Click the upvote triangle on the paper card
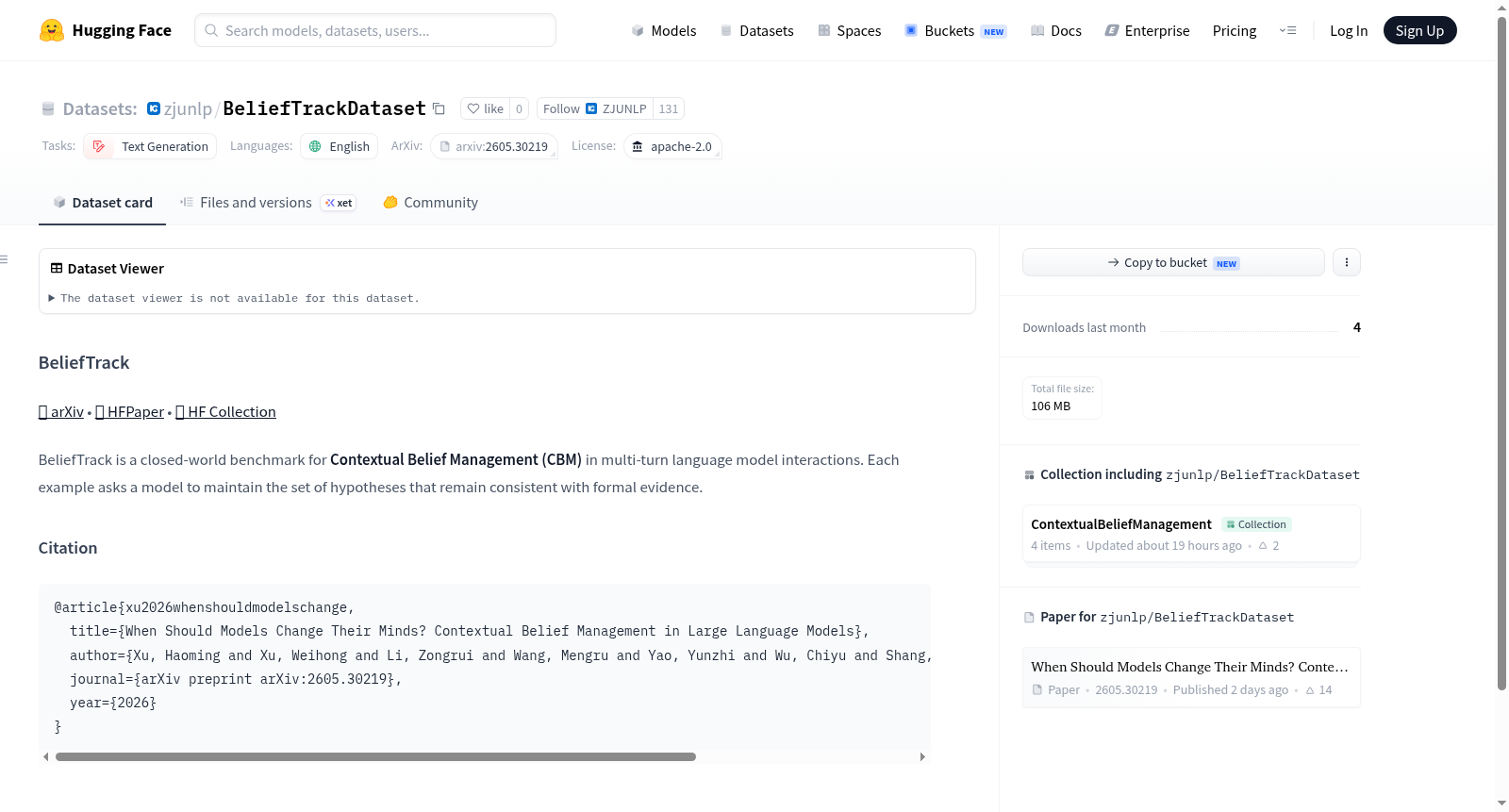The height and width of the screenshot is (812, 1509). pos(1310,690)
